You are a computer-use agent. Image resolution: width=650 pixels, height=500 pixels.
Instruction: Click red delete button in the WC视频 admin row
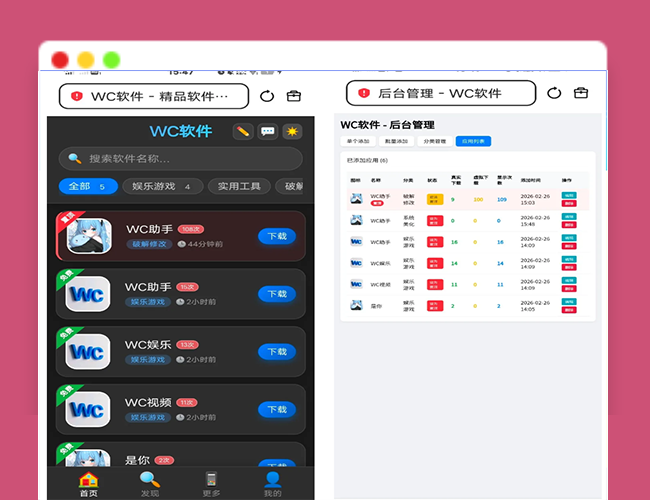tap(569, 289)
